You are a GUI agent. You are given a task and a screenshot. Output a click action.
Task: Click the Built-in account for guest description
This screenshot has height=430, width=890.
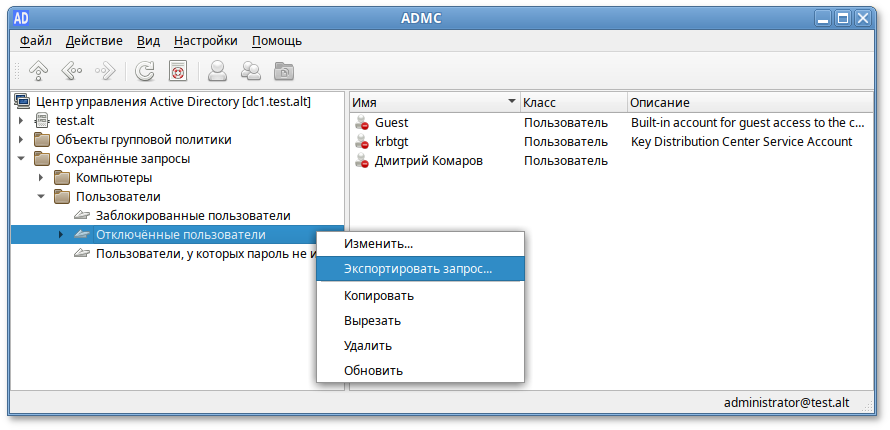pyautogui.click(x=748, y=123)
